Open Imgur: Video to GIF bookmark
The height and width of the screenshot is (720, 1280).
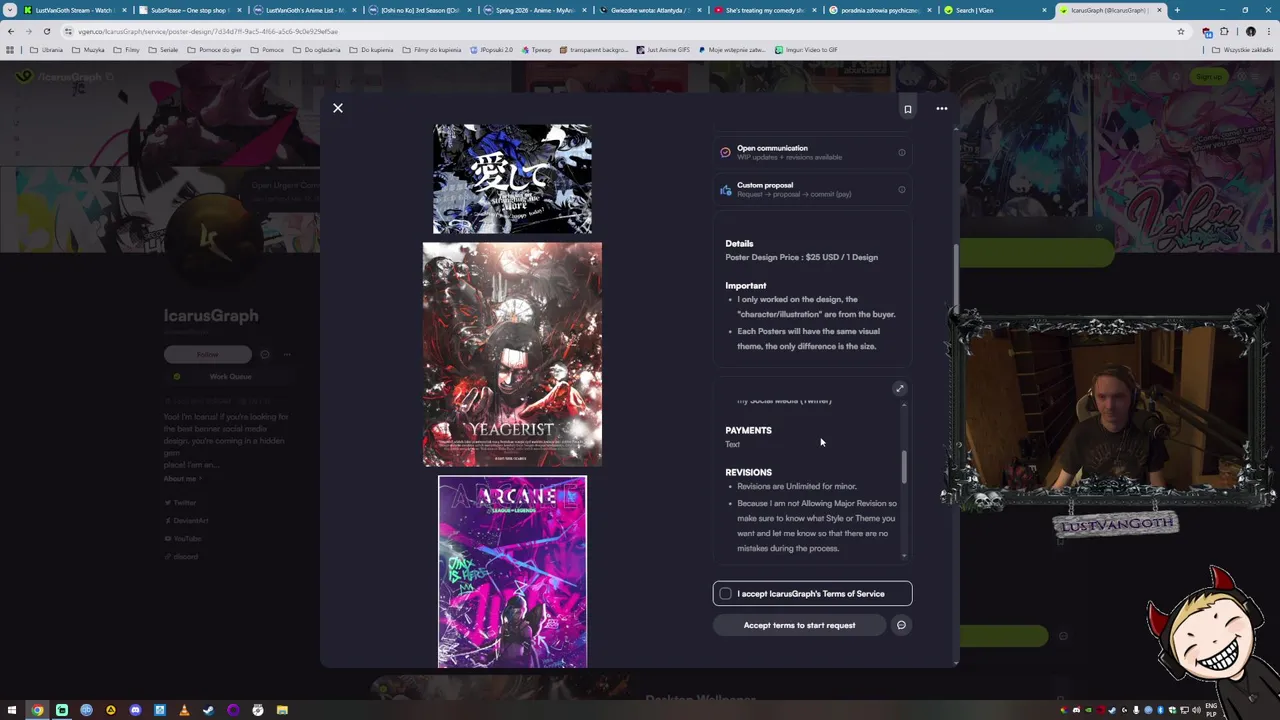coord(806,50)
